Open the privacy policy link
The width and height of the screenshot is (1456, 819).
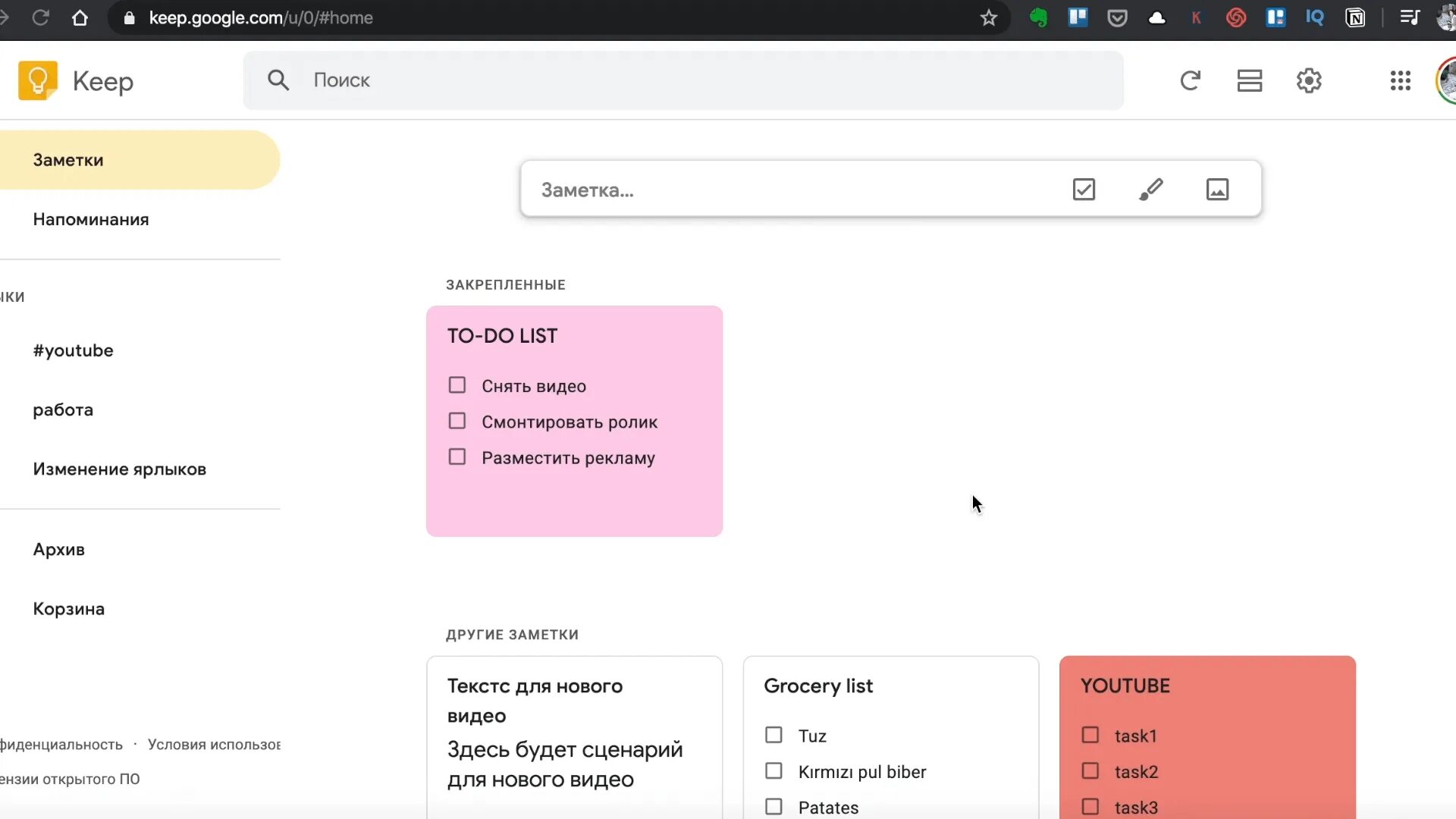(61, 745)
